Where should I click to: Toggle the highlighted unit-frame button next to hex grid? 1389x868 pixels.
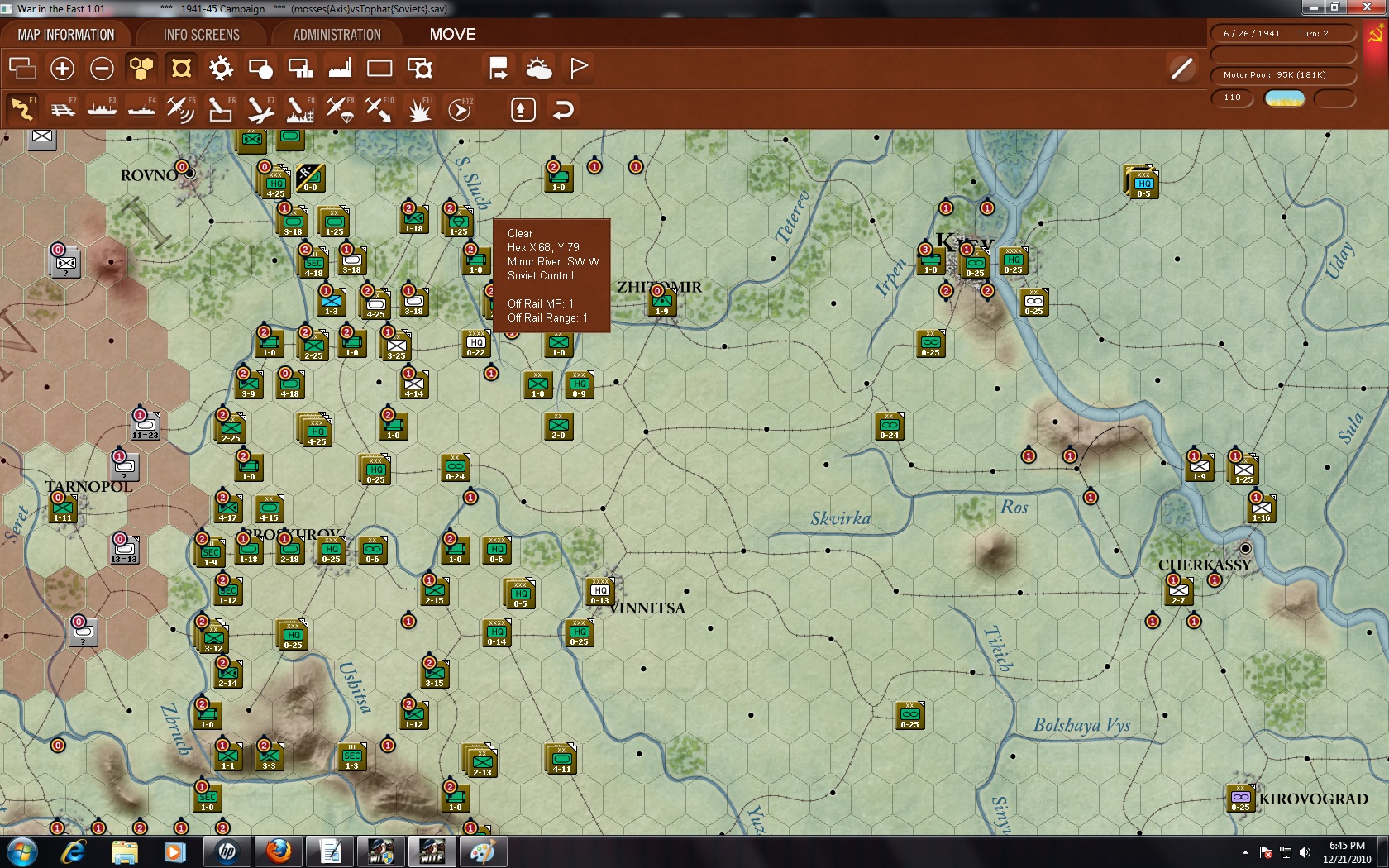point(181,69)
